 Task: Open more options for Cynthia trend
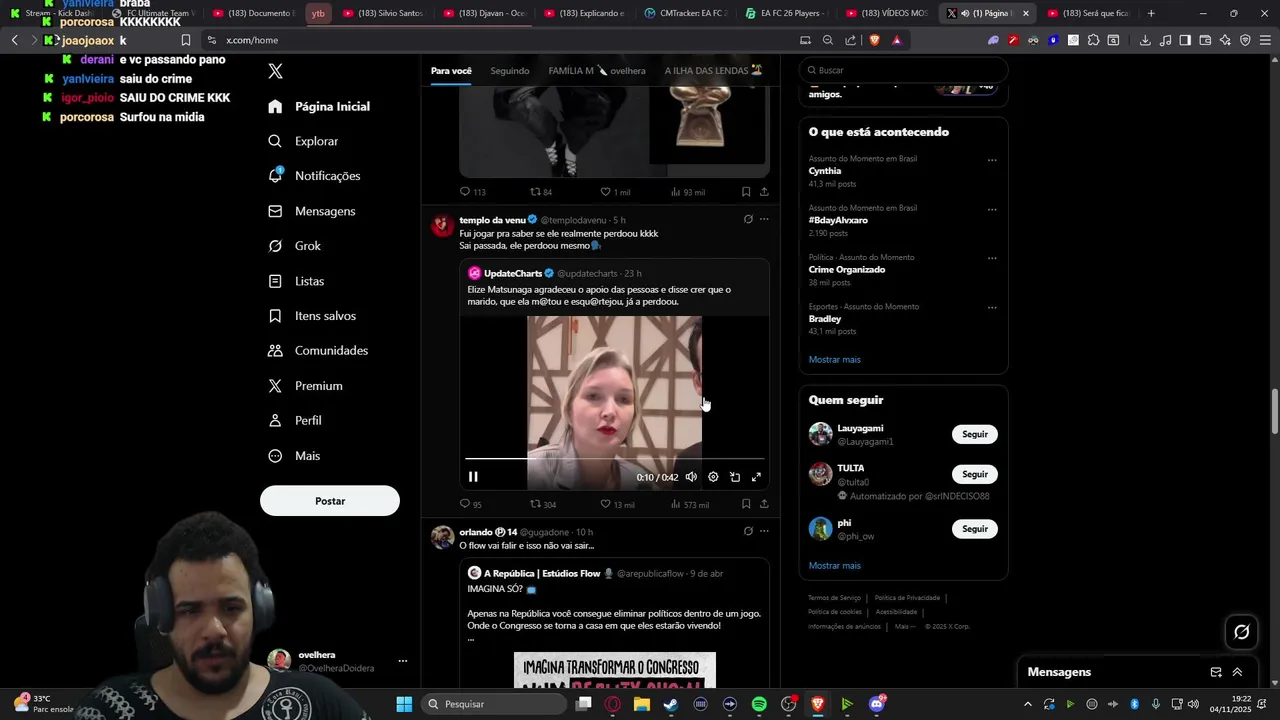click(992, 160)
